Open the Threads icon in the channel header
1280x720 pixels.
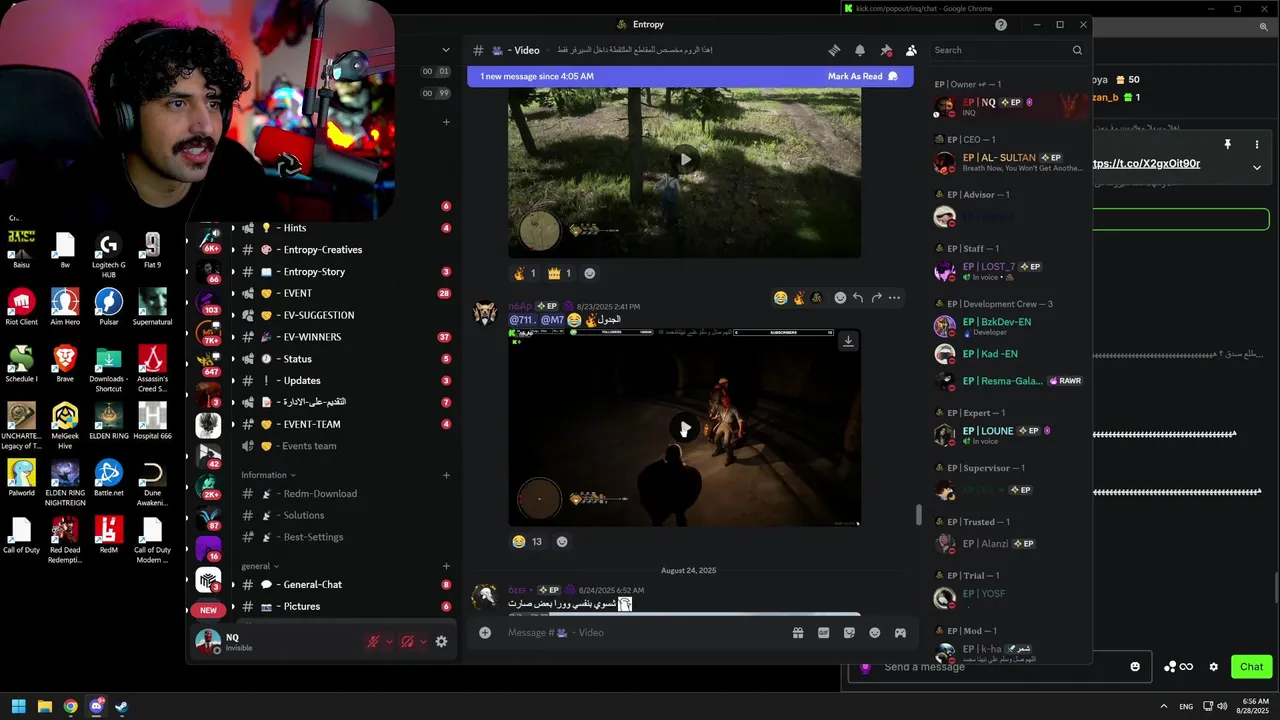pos(834,50)
